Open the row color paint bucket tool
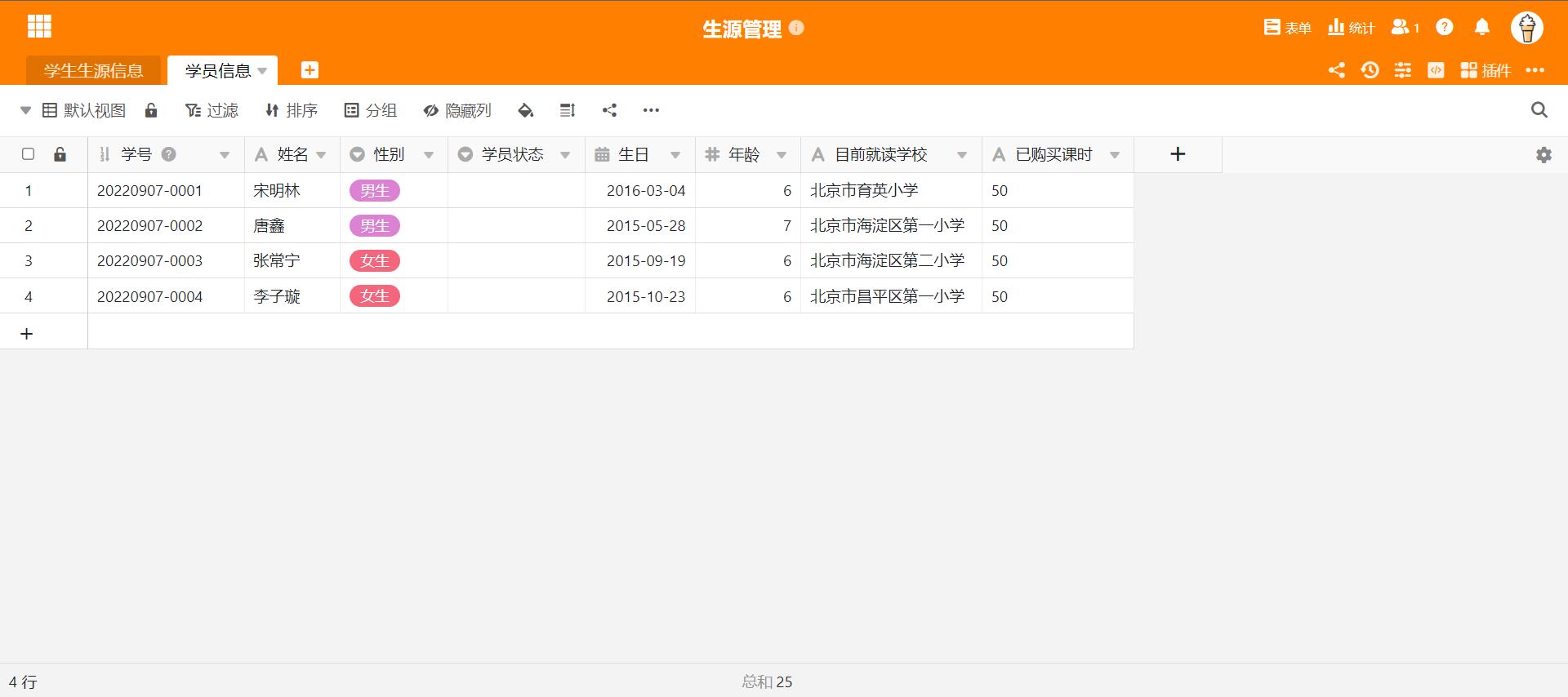 [526, 110]
